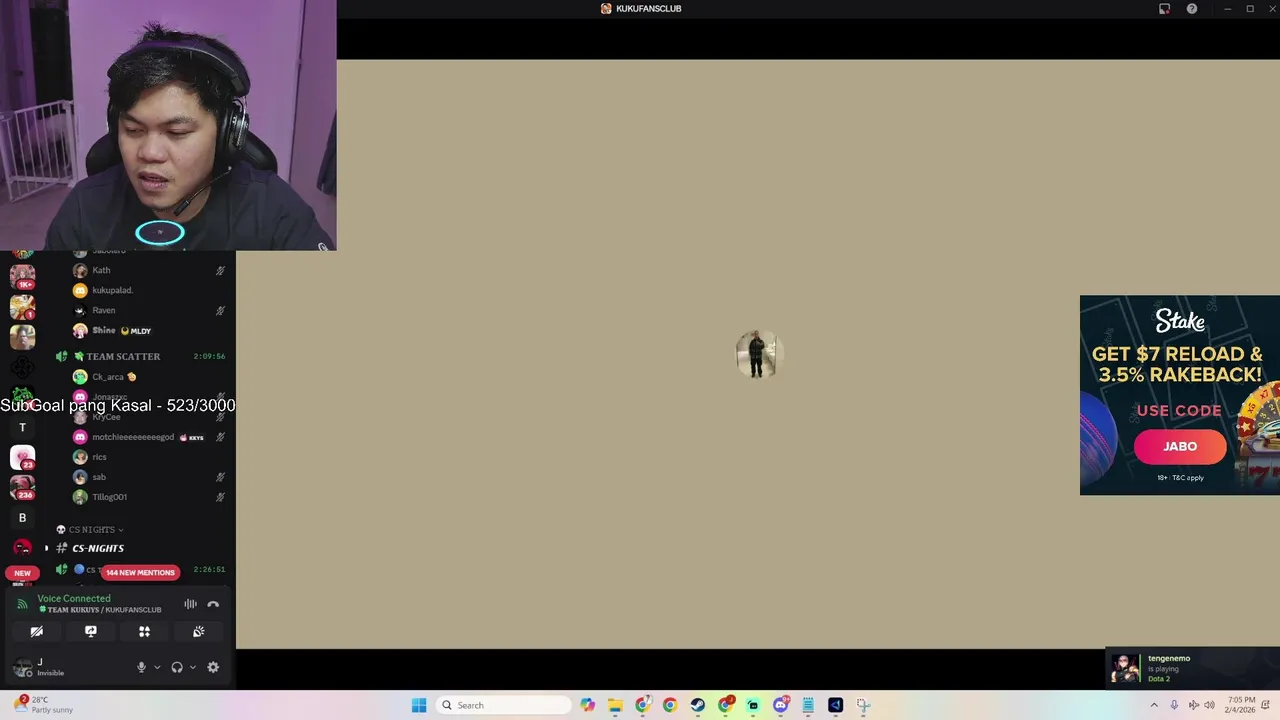Open Copilot from the taskbar
1280x720 pixels.
point(588,705)
